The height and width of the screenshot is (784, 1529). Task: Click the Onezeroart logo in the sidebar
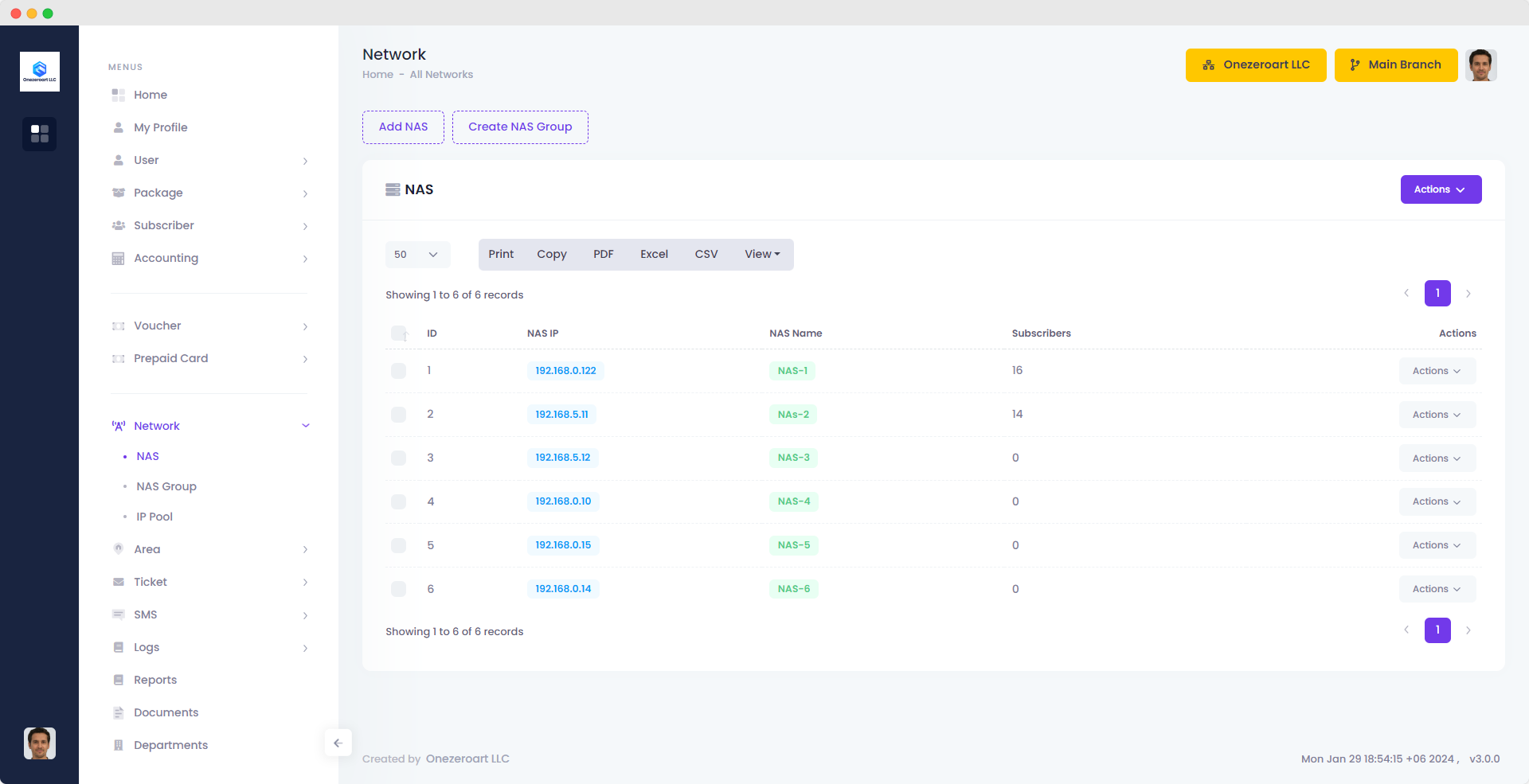tap(40, 72)
